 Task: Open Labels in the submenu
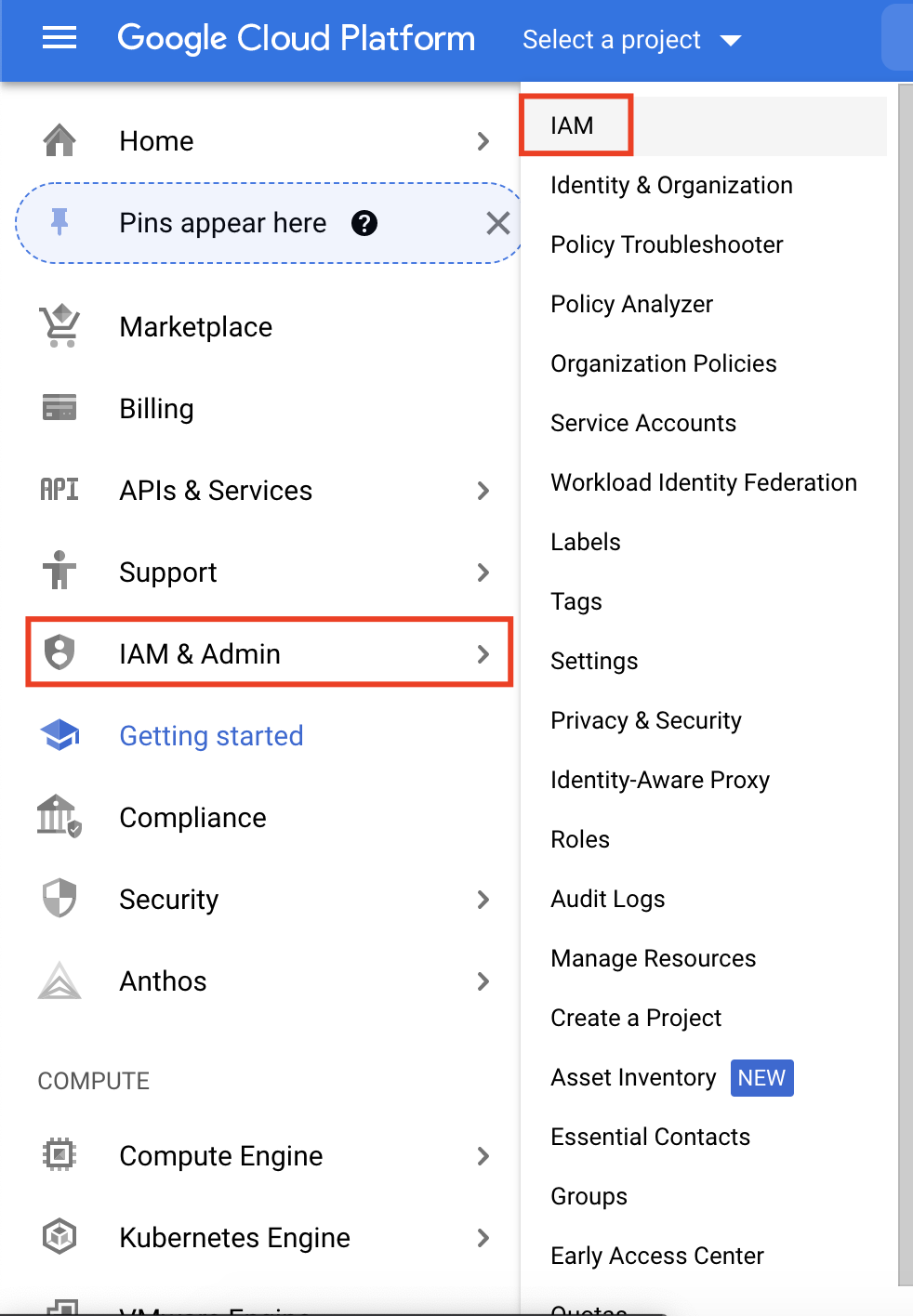coord(585,542)
